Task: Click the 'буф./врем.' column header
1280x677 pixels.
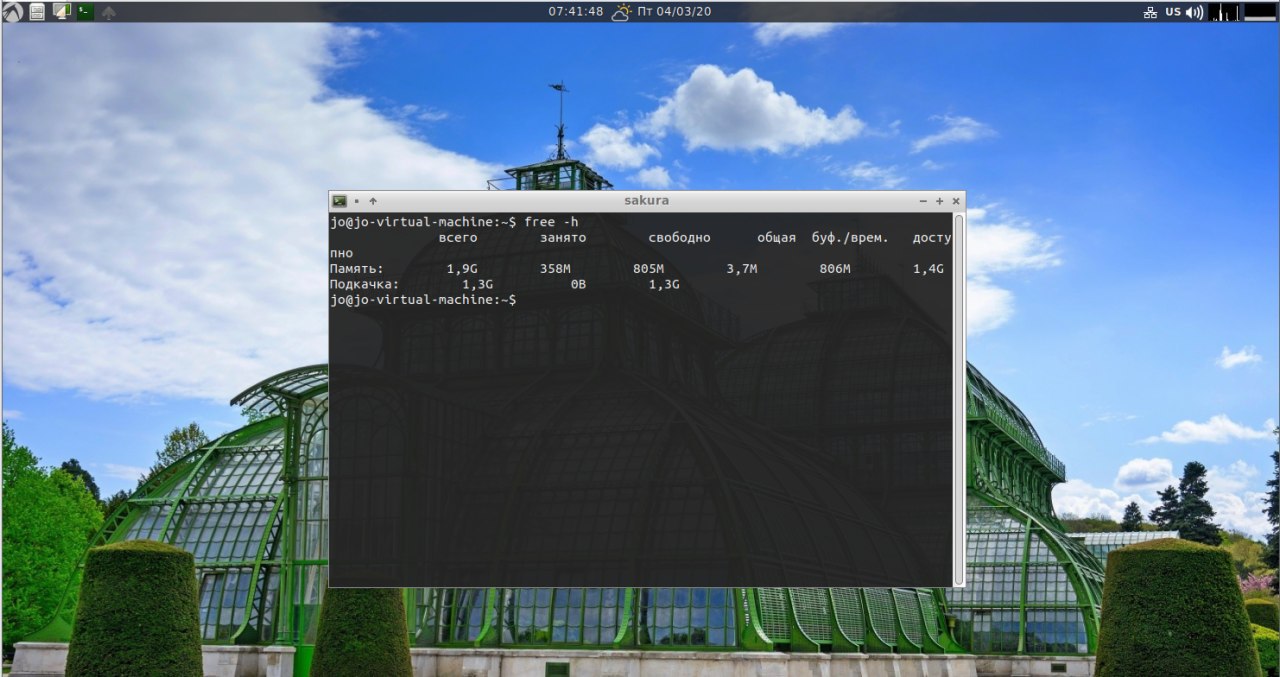Action: pos(850,237)
